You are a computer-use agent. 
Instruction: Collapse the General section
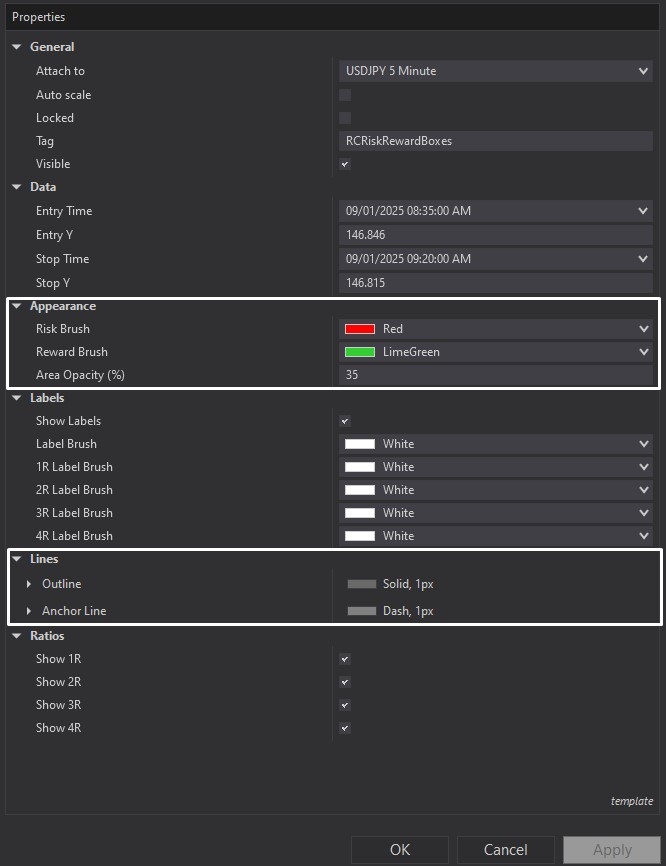[16, 46]
